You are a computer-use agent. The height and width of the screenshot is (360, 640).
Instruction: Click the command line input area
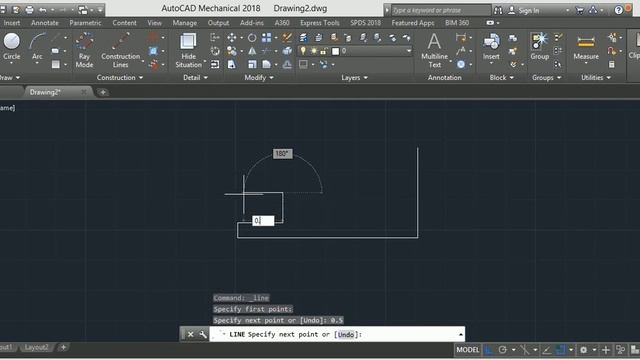(x=337, y=334)
